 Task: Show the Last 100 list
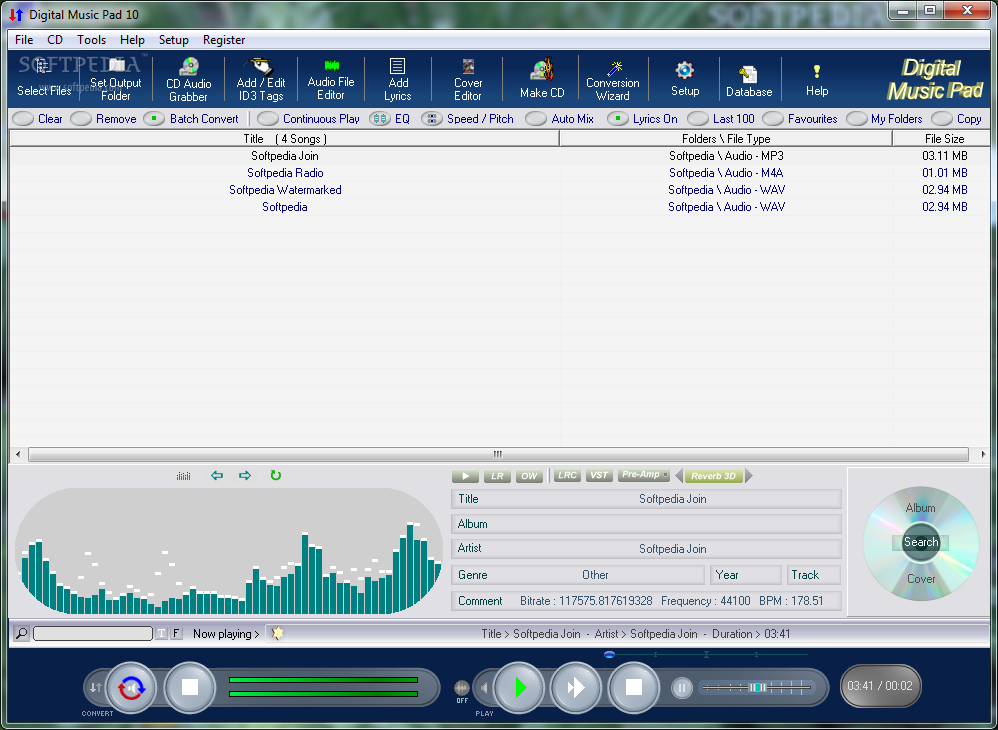pos(698,119)
